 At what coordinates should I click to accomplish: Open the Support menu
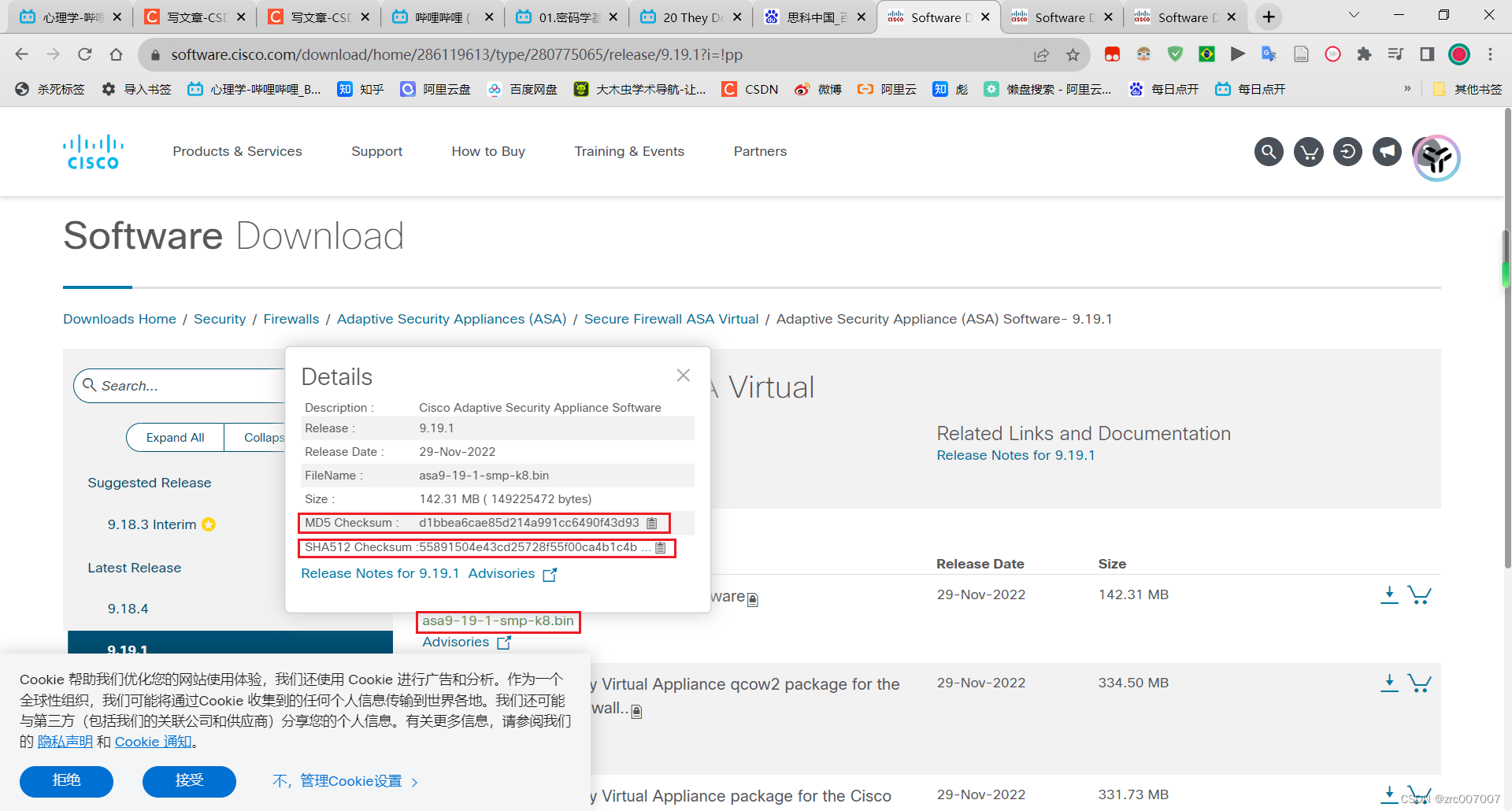point(376,151)
